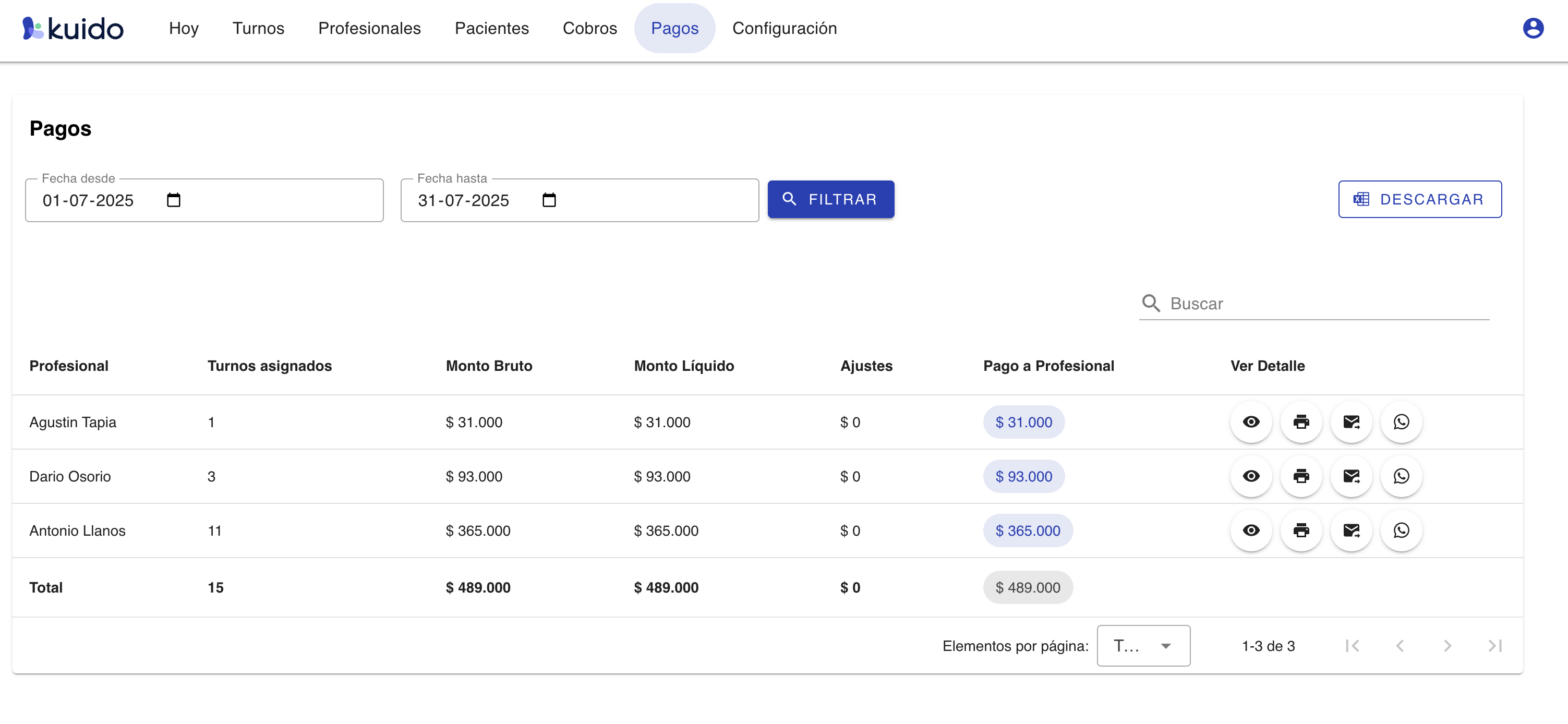Send WhatsApp to Agustin Tapia

[1401, 421]
